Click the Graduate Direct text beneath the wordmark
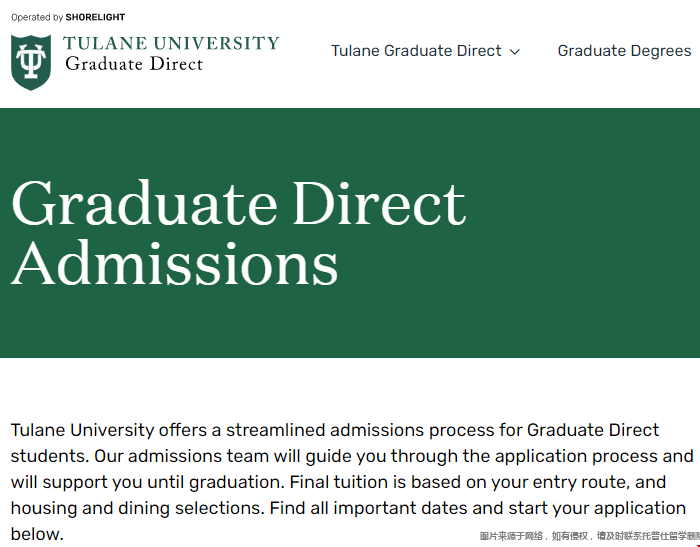 [x=134, y=64]
